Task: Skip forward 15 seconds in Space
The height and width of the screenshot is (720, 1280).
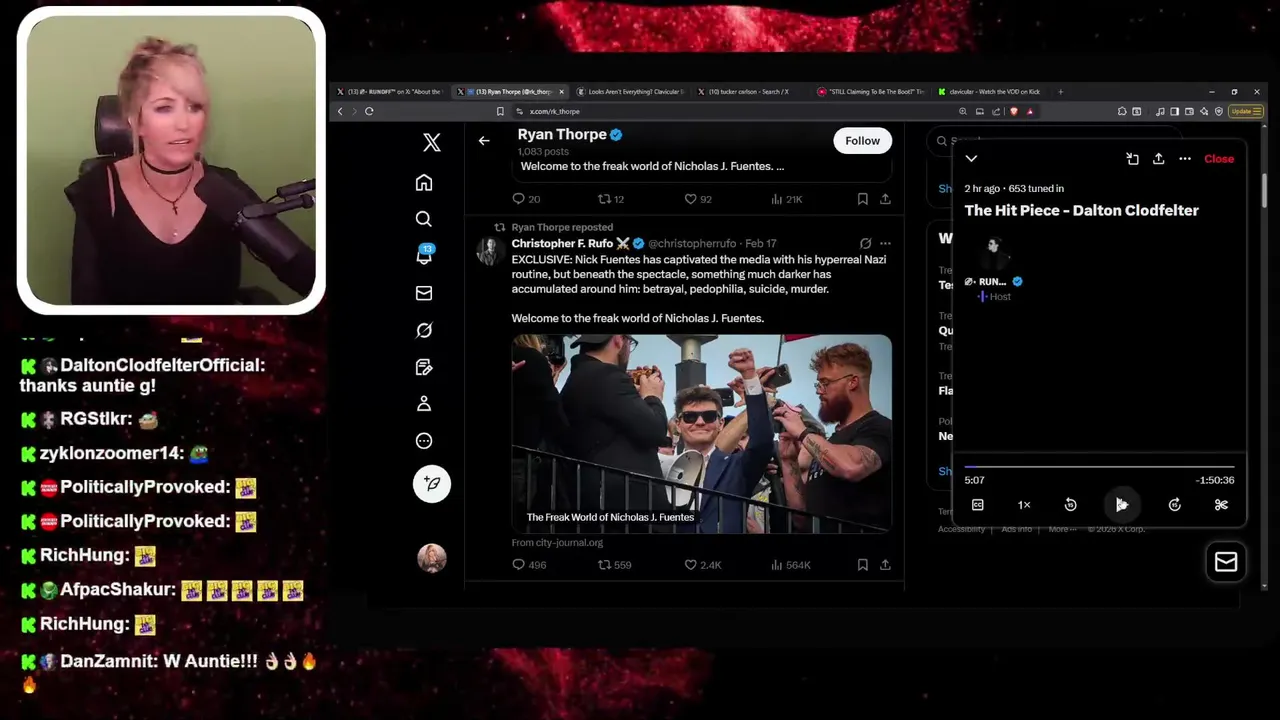Action: (x=1175, y=505)
